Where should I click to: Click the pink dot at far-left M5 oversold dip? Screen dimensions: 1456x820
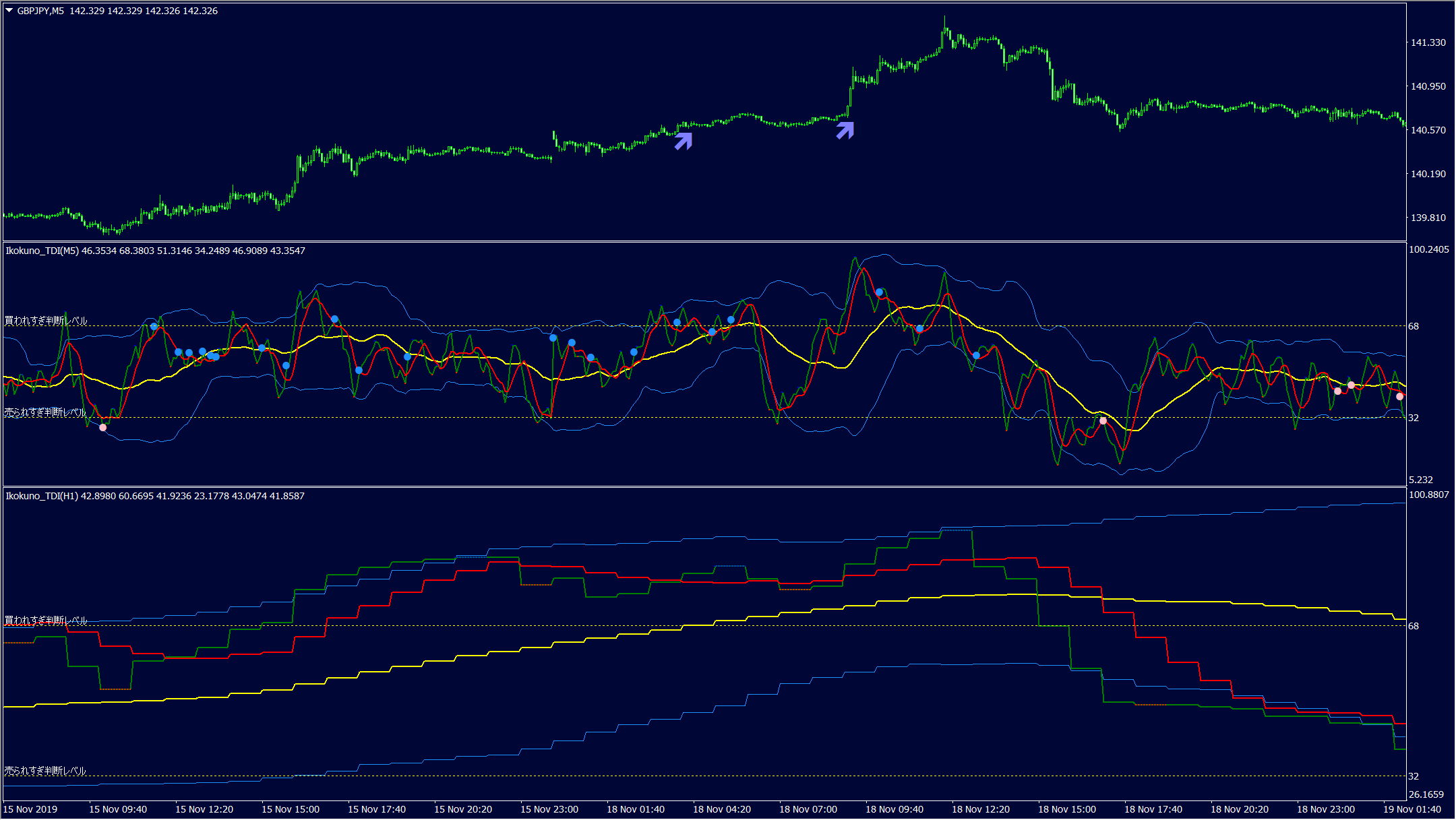tap(102, 427)
